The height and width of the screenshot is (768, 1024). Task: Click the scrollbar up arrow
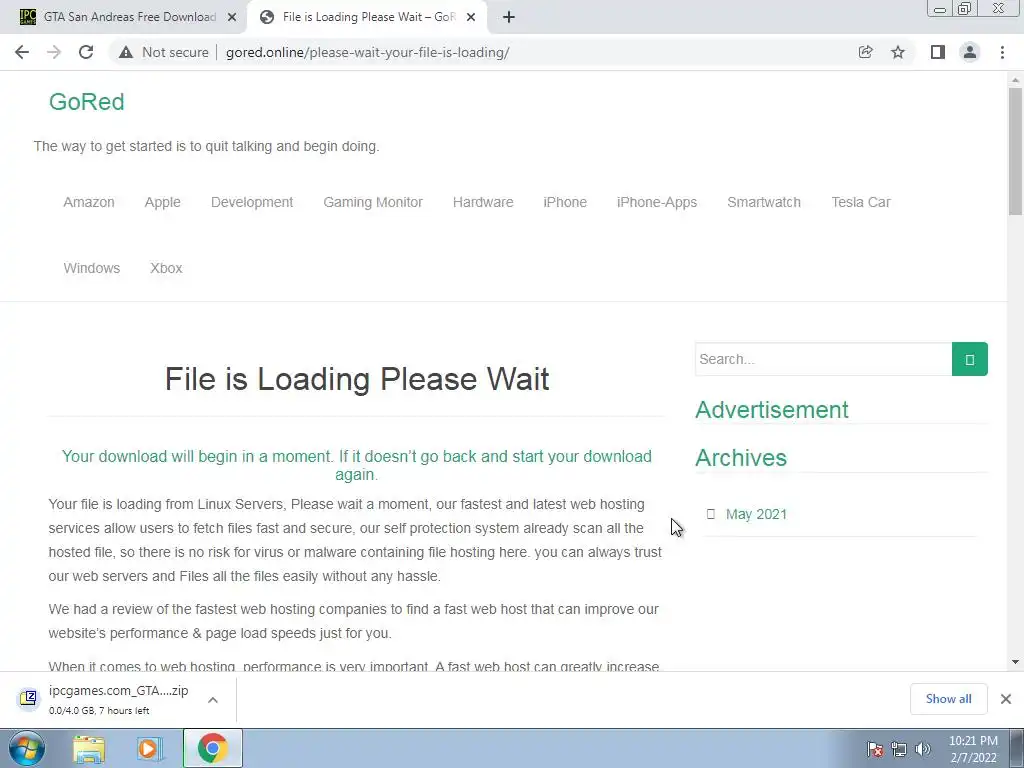tap(1015, 80)
